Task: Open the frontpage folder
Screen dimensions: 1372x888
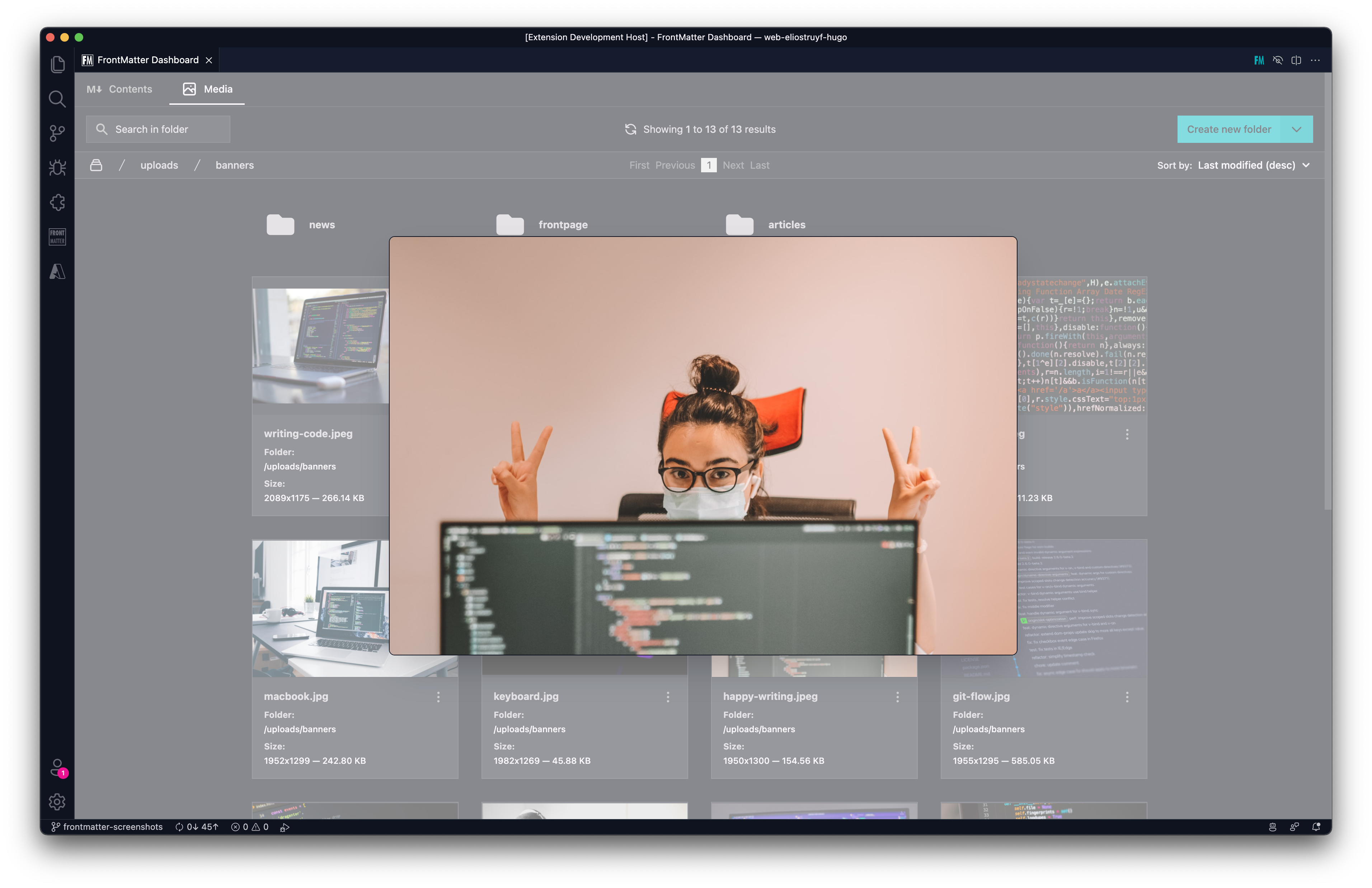Action: [x=542, y=224]
